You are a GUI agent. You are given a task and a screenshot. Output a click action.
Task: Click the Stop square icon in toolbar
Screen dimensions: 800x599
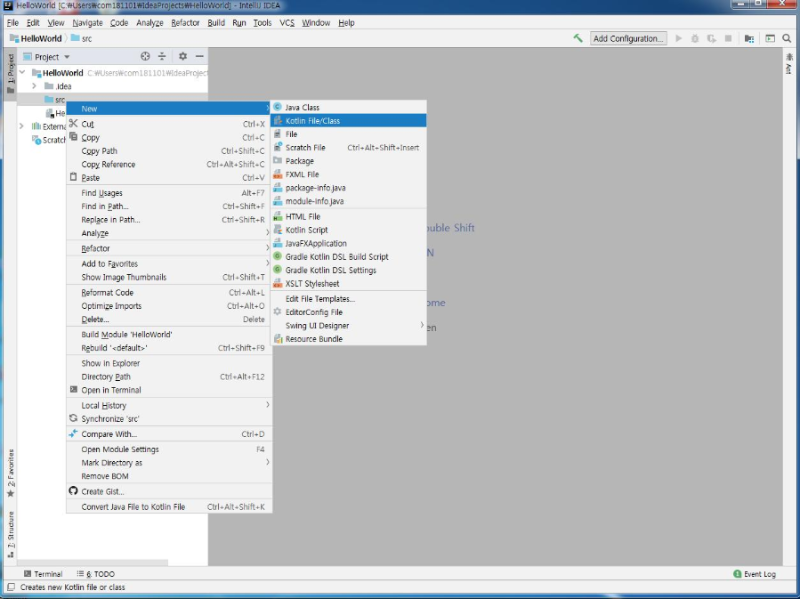pos(729,38)
